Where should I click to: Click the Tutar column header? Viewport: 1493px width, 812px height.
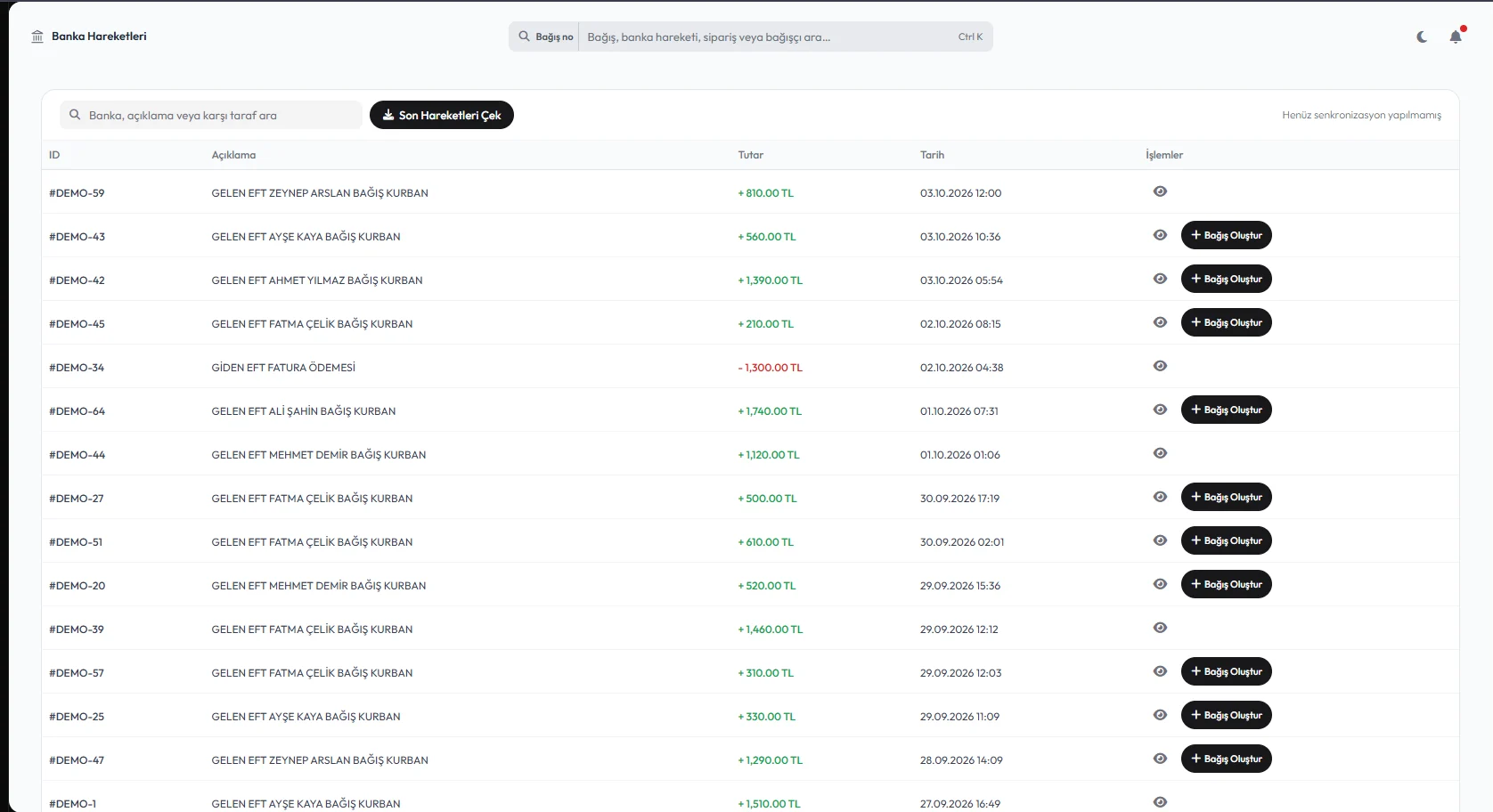(751, 155)
